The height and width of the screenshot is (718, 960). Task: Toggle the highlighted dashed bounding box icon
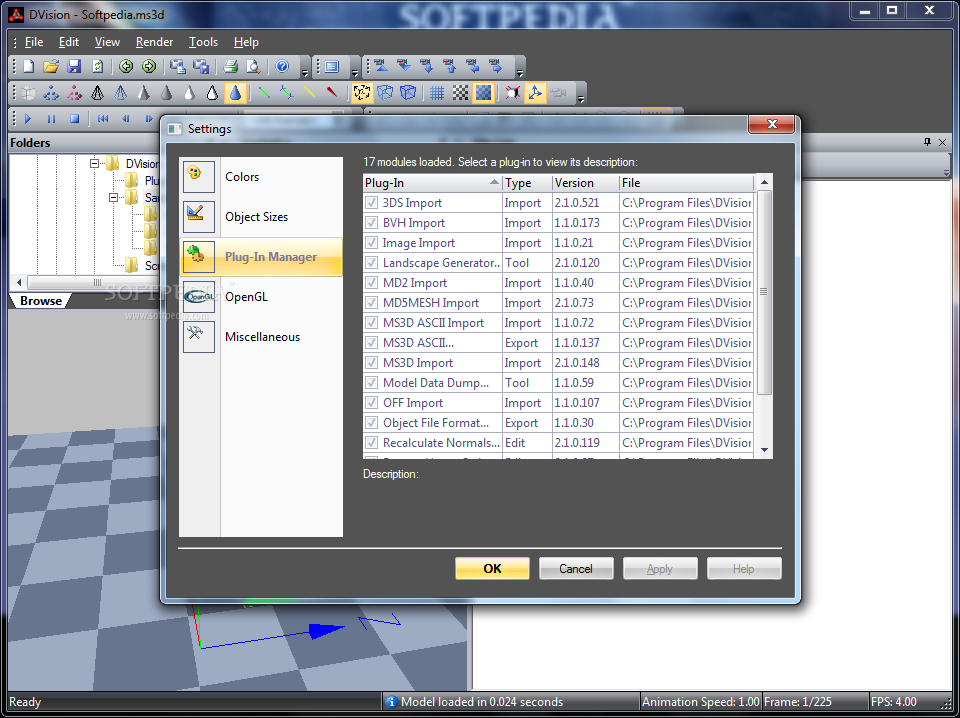coord(362,92)
